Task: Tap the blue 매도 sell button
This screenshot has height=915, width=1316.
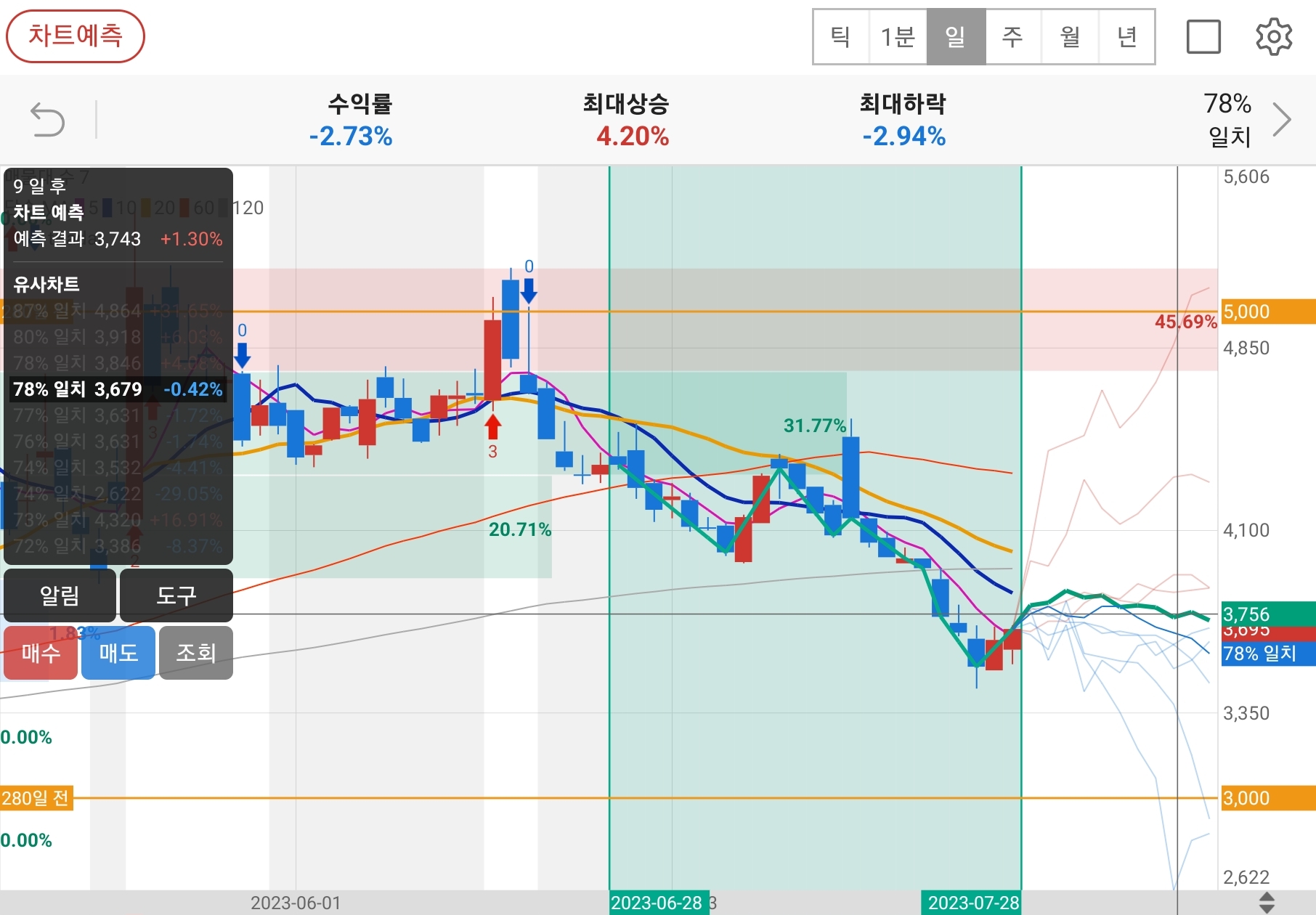Action: [x=118, y=653]
